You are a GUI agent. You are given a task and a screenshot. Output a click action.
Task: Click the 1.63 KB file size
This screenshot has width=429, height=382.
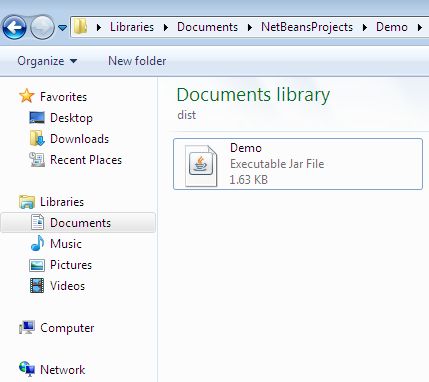(249, 180)
